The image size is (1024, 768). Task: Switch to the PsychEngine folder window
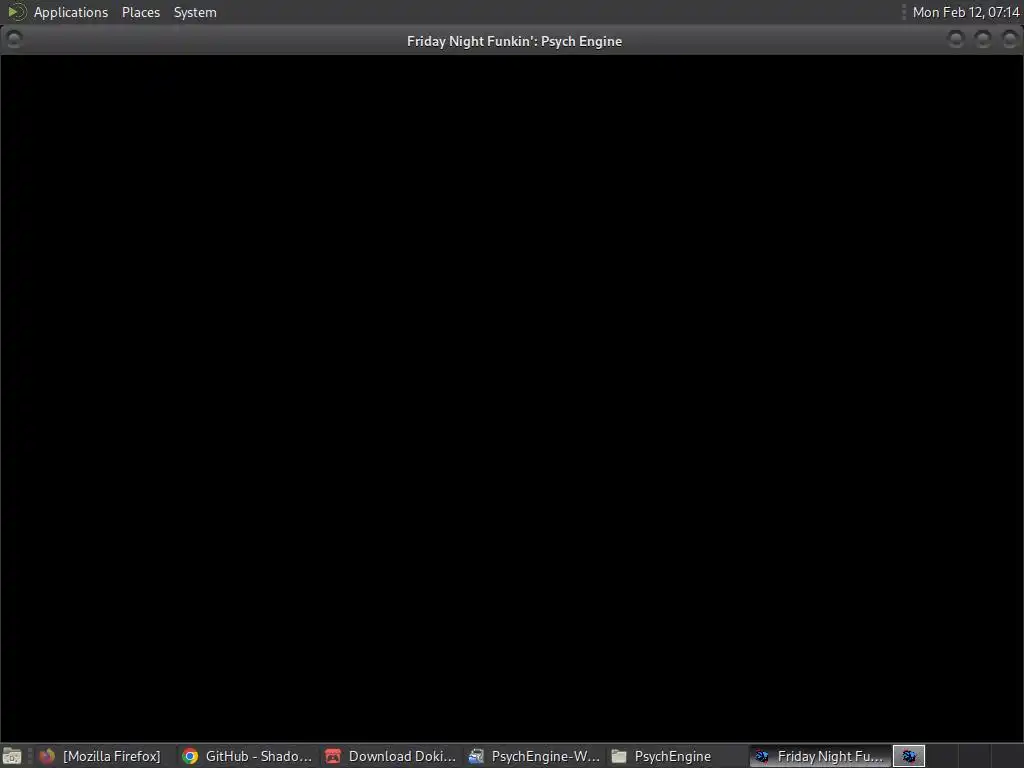(x=677, y=756)
